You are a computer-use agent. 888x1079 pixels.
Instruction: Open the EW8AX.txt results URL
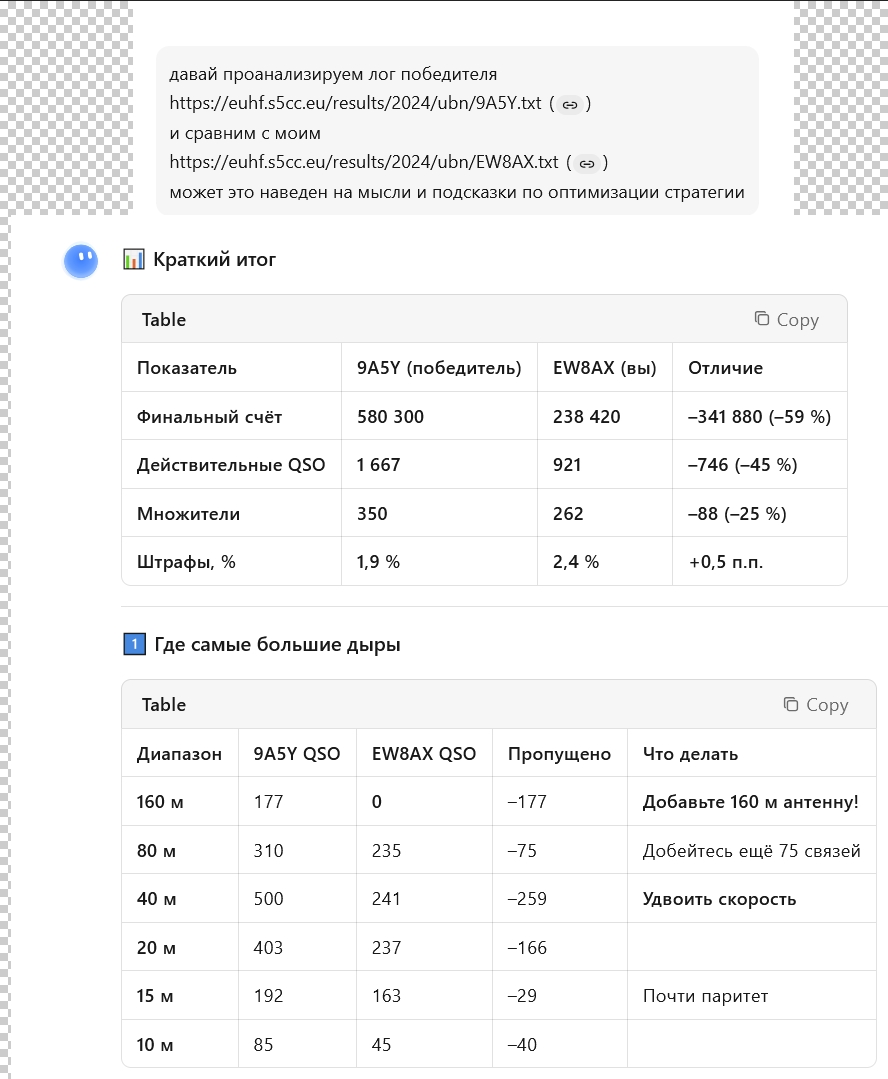pyautogui.click(x=363, y=163)
